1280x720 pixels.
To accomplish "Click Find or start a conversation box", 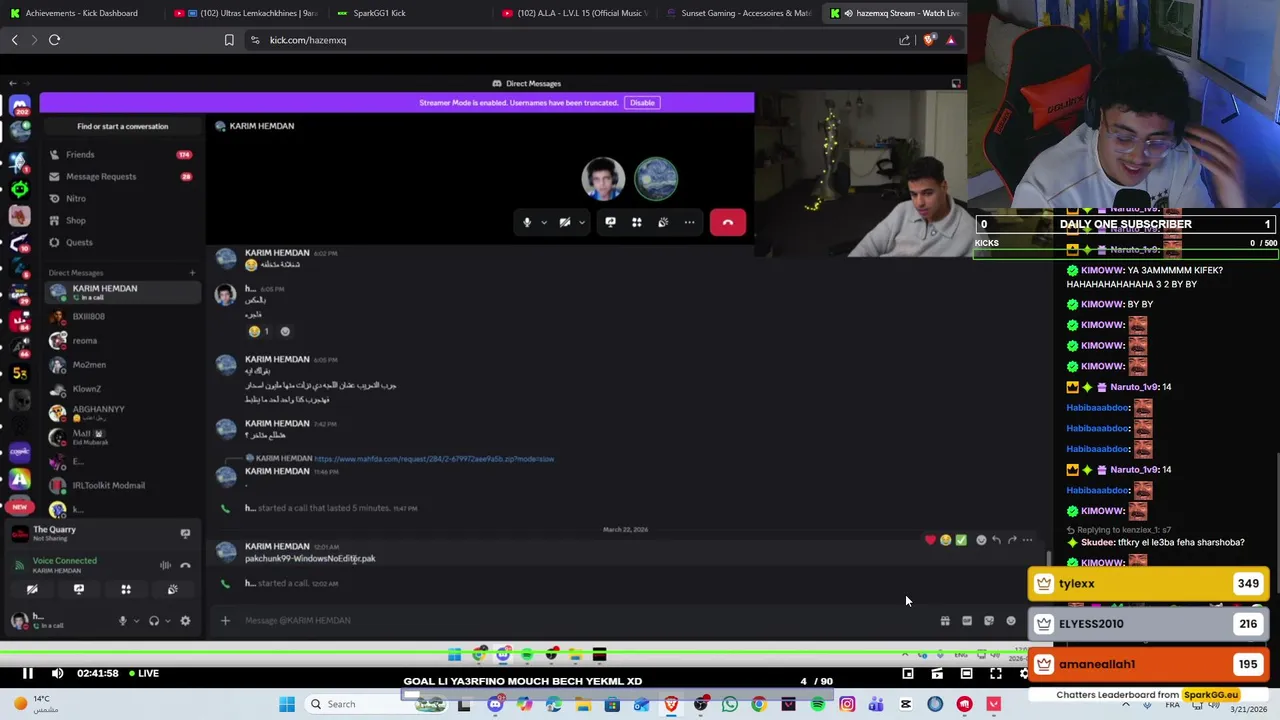I will click(122, 126).
